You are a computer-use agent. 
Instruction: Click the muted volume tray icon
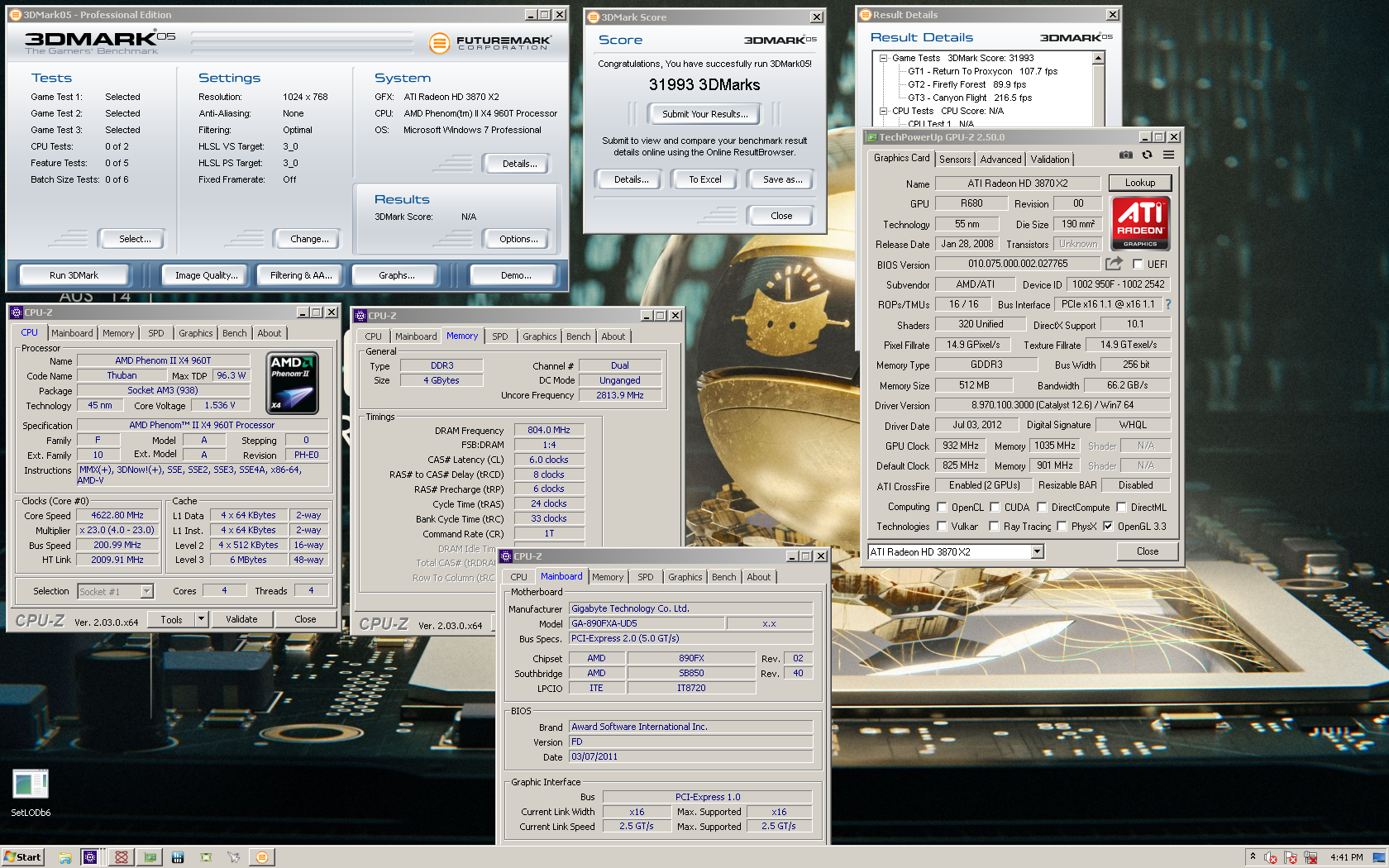[1271, 858]
